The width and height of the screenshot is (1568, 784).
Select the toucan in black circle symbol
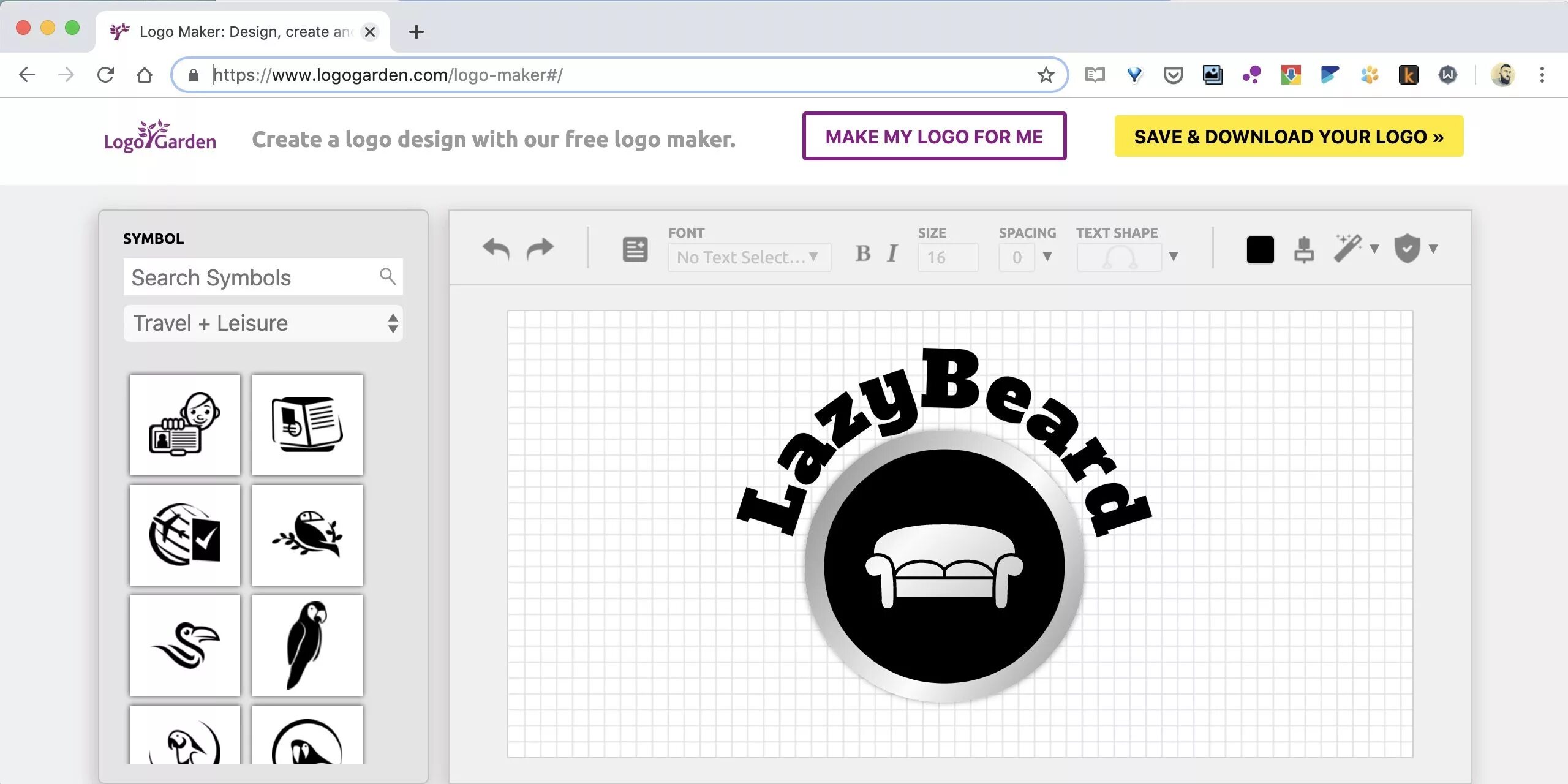(x=307, y=735)
